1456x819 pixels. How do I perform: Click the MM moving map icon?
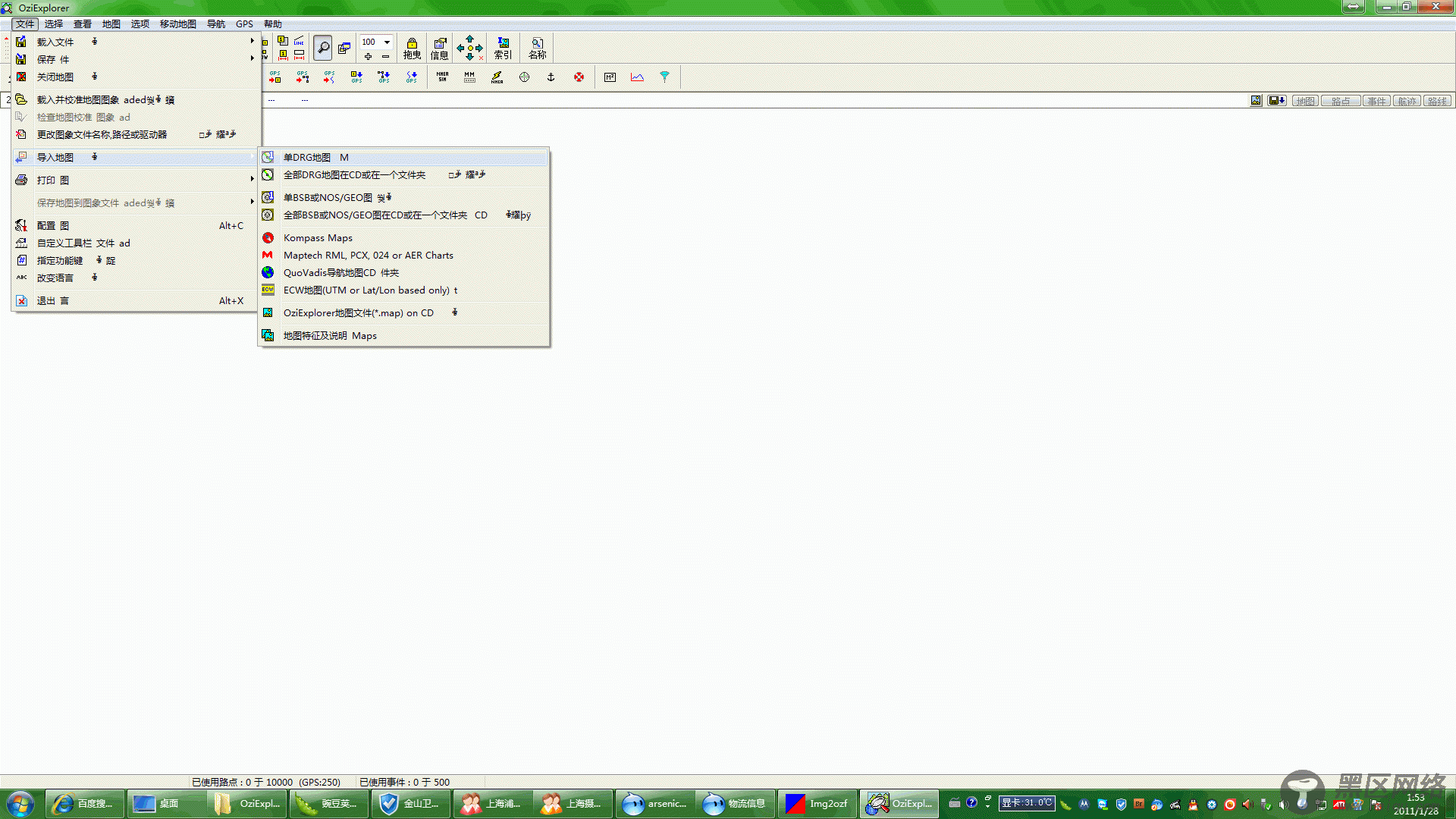(x=469, y=77)
